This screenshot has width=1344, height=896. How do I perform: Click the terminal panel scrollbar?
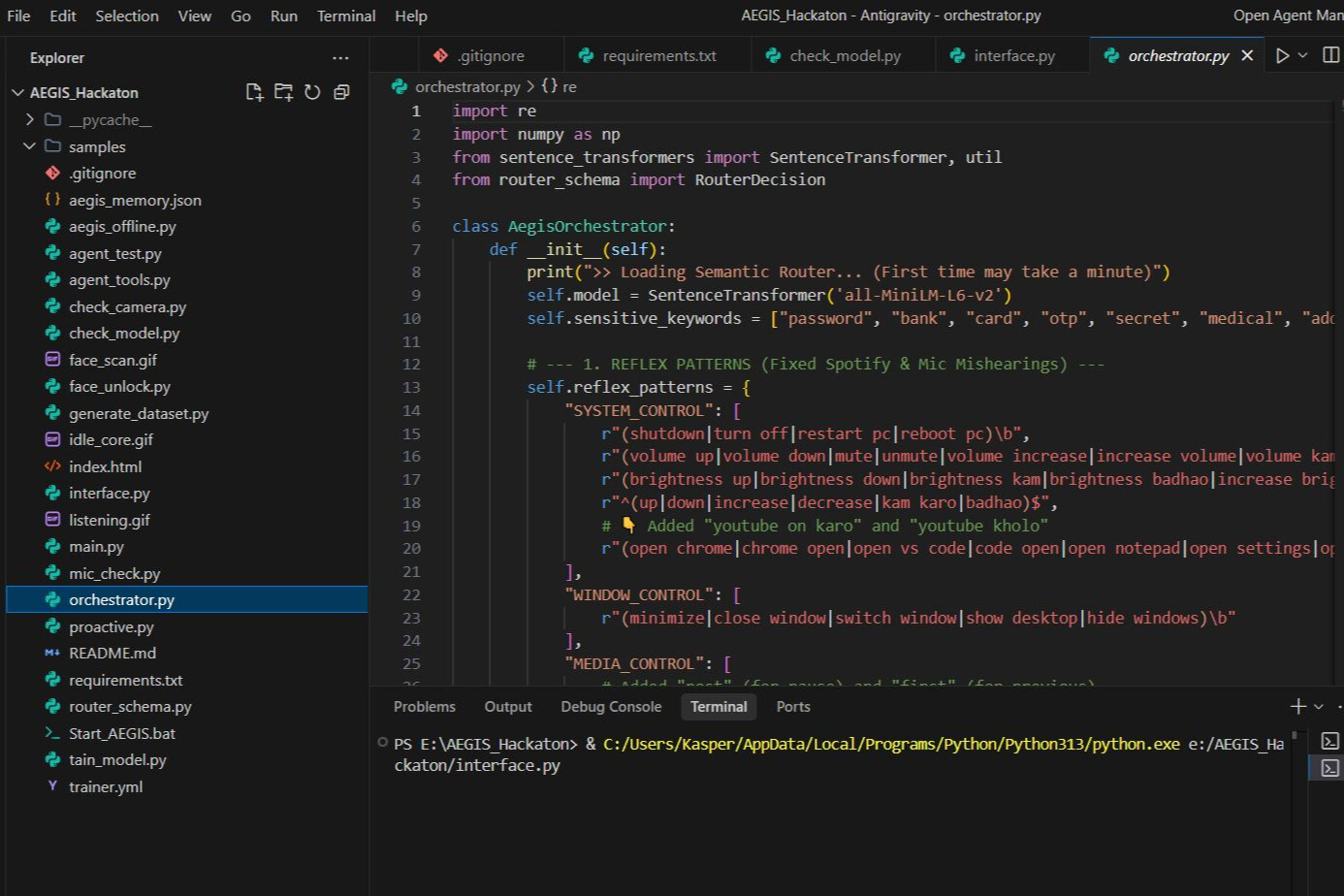(x=1294, y=737)
